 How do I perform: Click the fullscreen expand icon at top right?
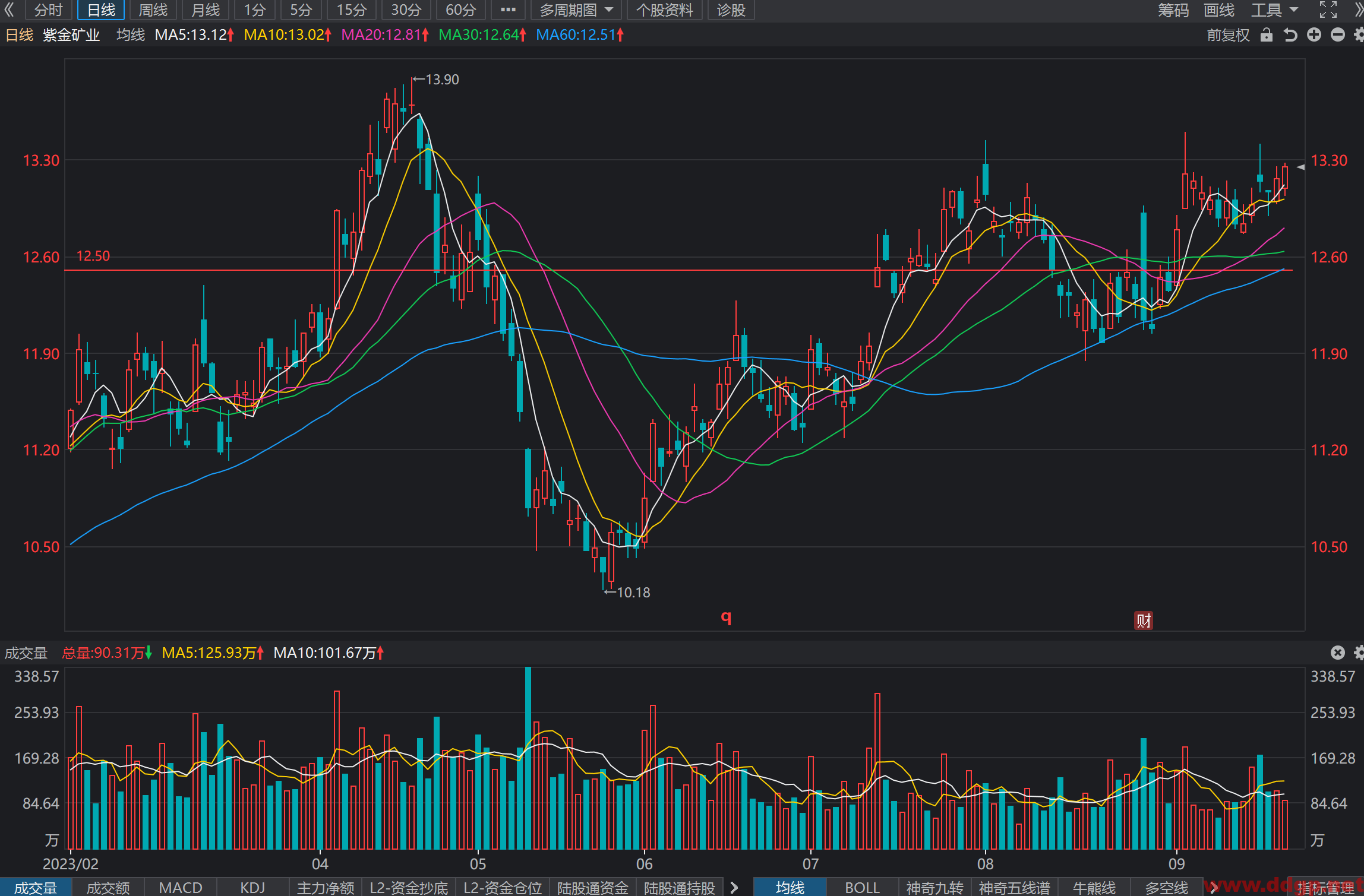[x=1328, y=10]
